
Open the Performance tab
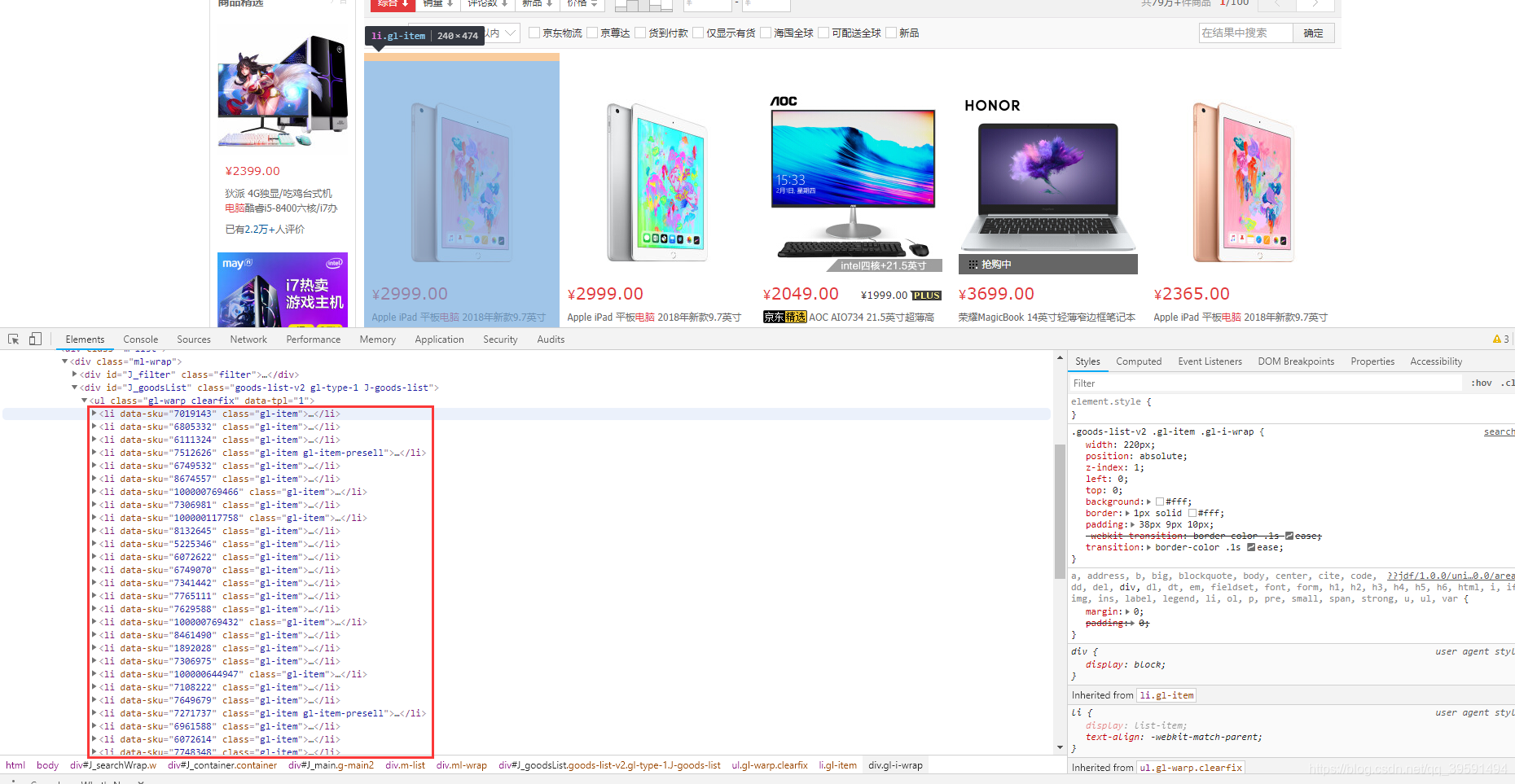314,339
